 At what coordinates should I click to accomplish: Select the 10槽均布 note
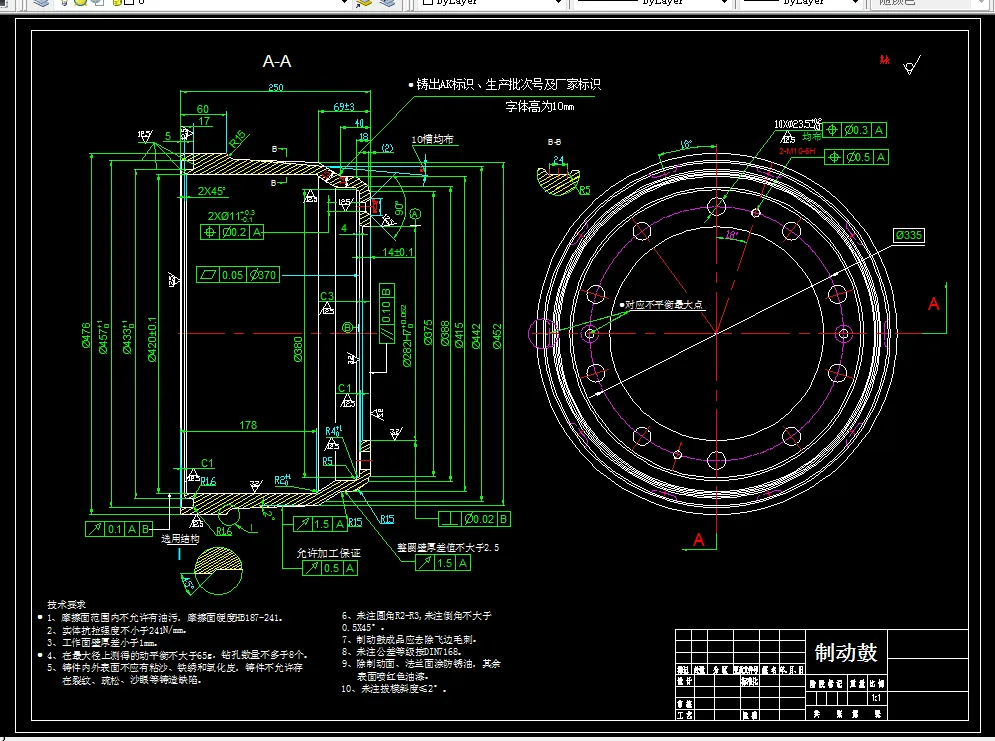point(432,139)
